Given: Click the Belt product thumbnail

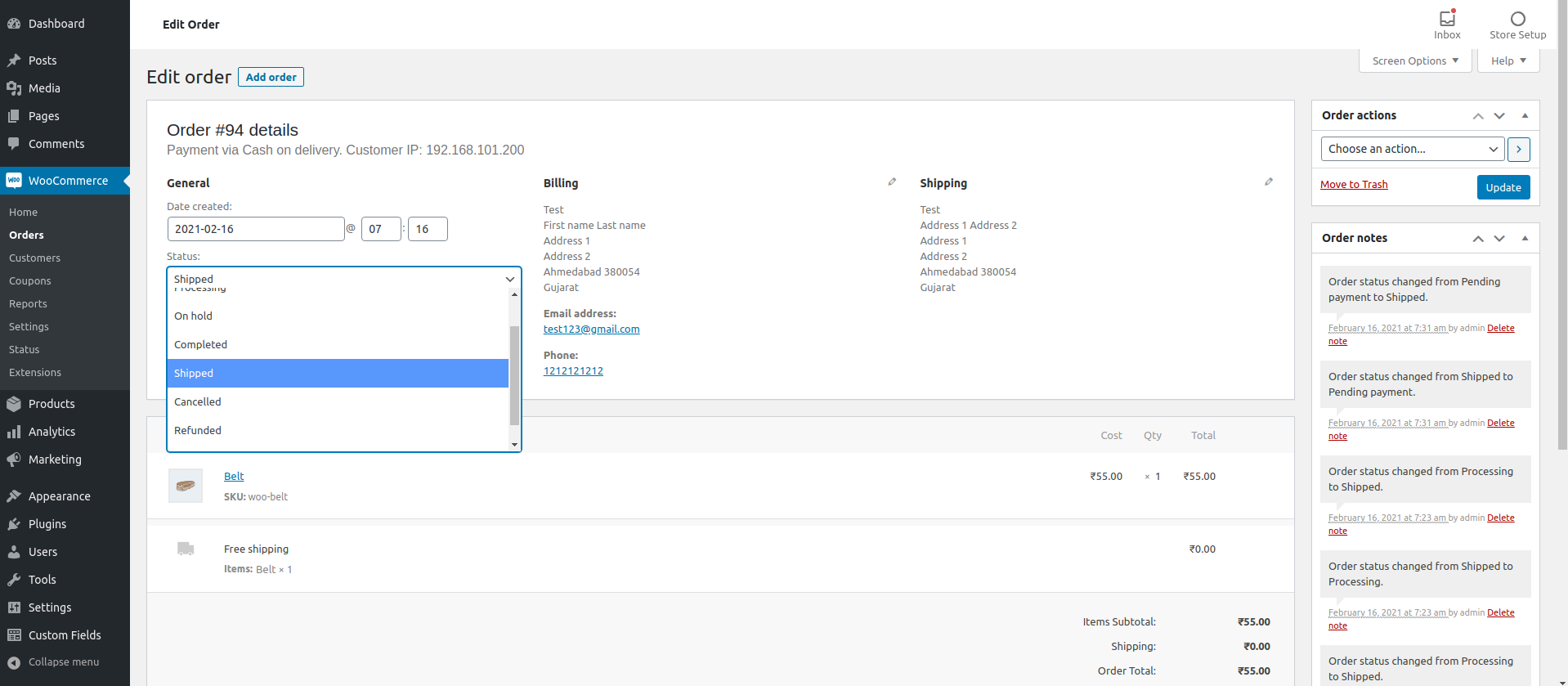Looking at the screenshot, I should click(186, 486).
